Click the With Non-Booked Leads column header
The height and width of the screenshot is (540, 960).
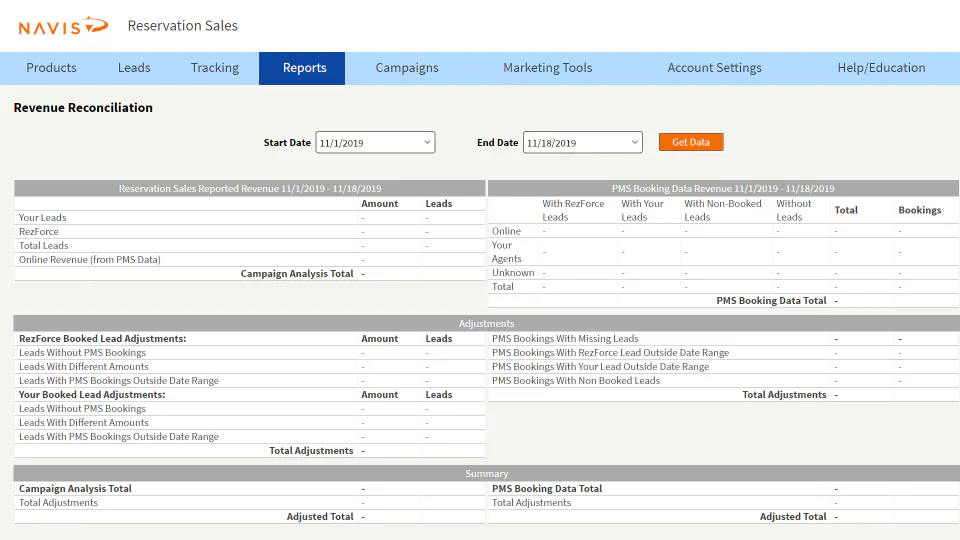[723, 210]
